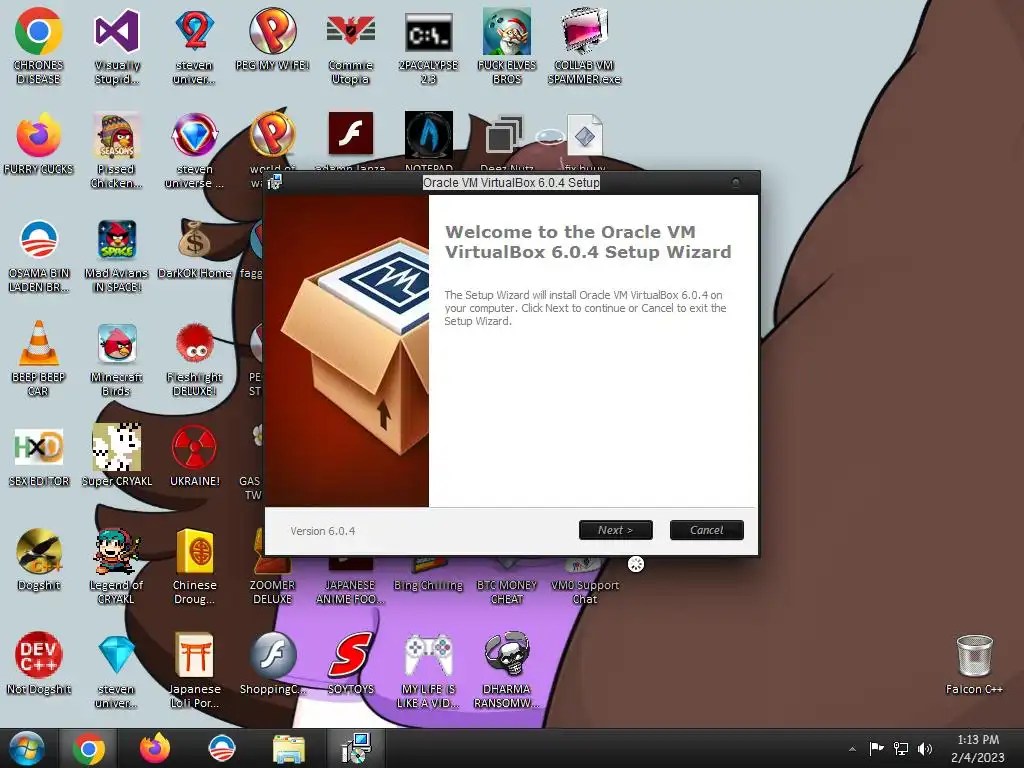Select the Obama logo desktop icon

39,255
